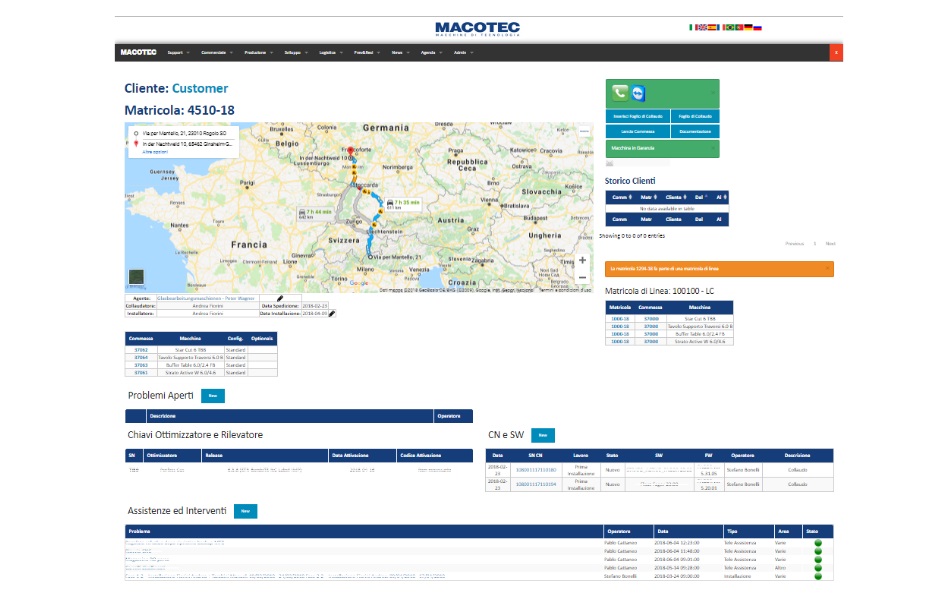This screenshot has width=950, height=600.
Task: Open the Support dropdown menu
Action: (x=178, y=53)
